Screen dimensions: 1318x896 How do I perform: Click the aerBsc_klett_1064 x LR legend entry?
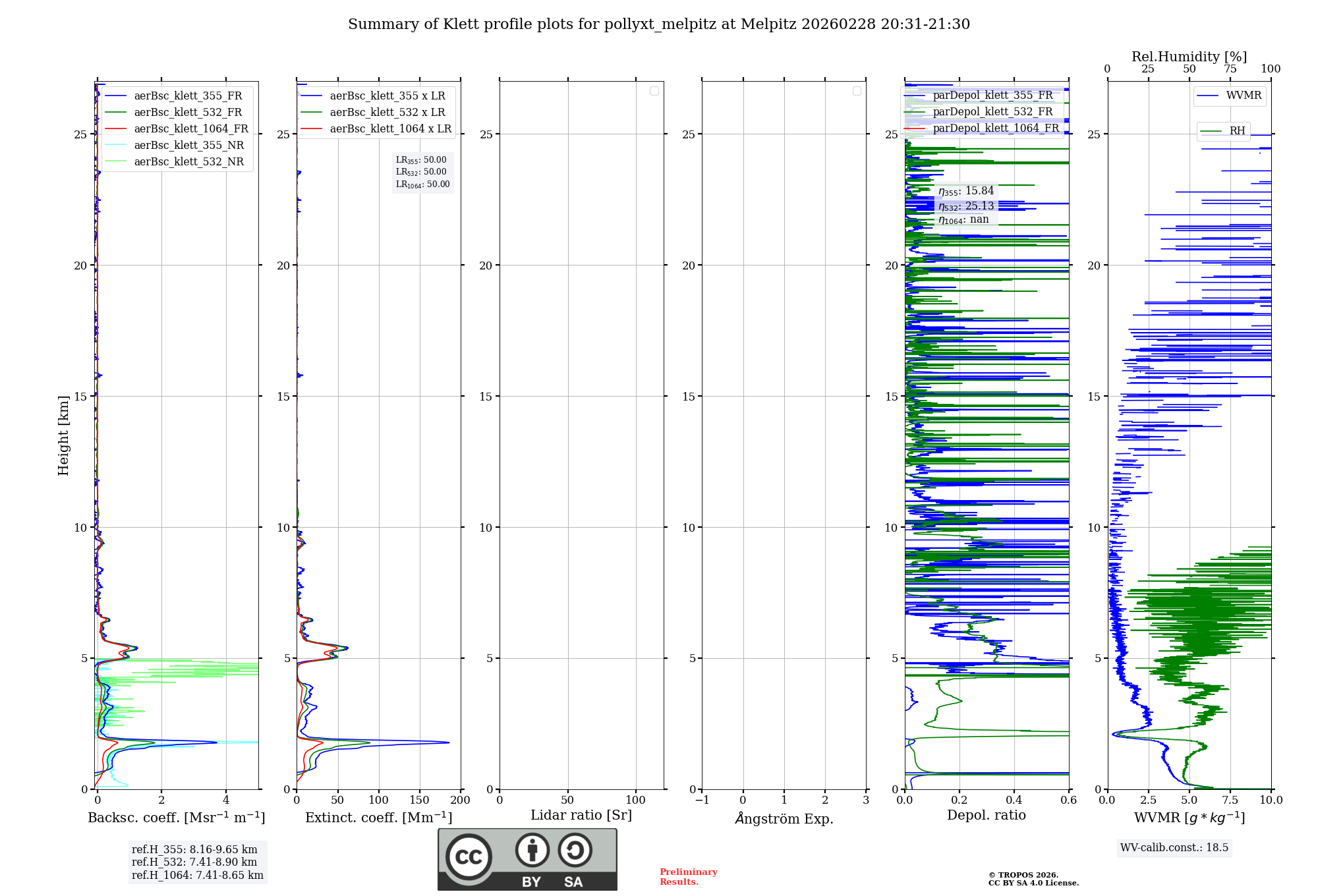coord(390,128)
